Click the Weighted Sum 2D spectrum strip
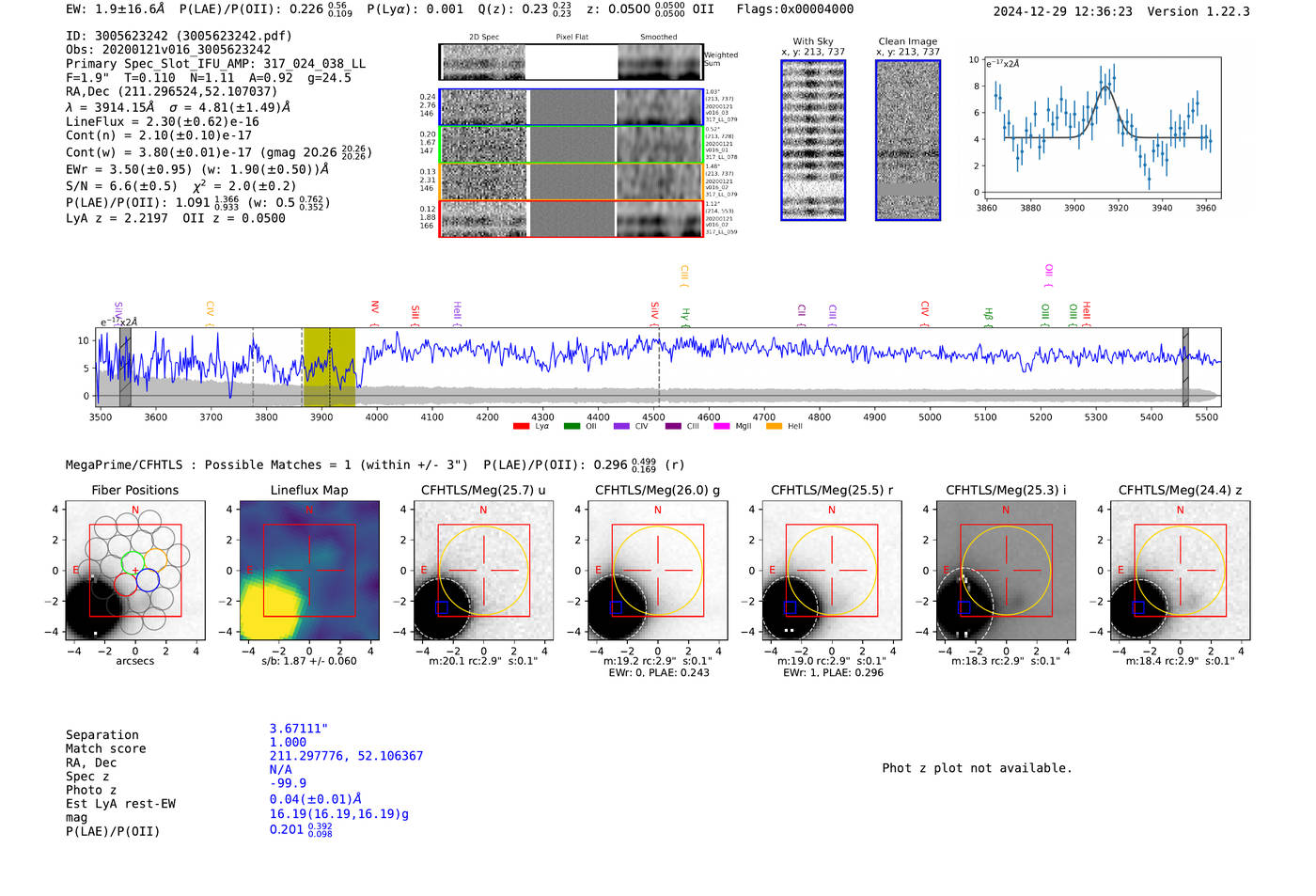The height and width of the screenshot is (896, 1316). click(x=572, y=62)
